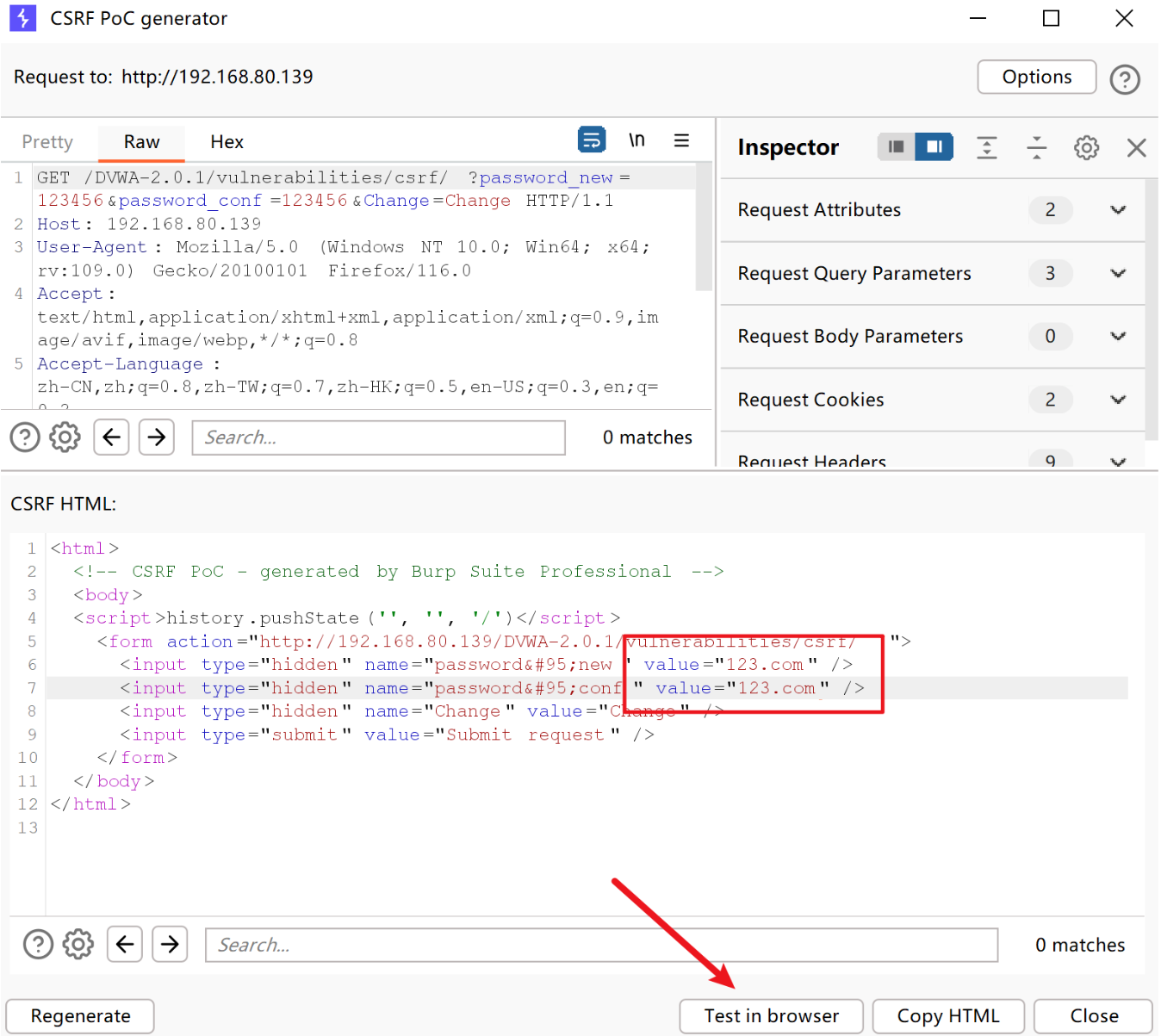Switch Inspector to the right-docked layout
This screenshot has width=1161, height=1036.
pos(934,147)
